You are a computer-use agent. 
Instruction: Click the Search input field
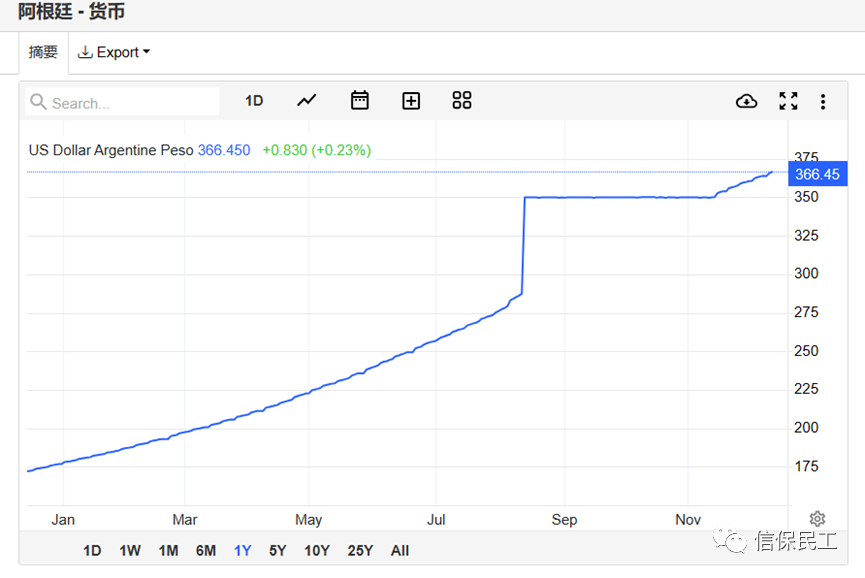tap(122, 103)
